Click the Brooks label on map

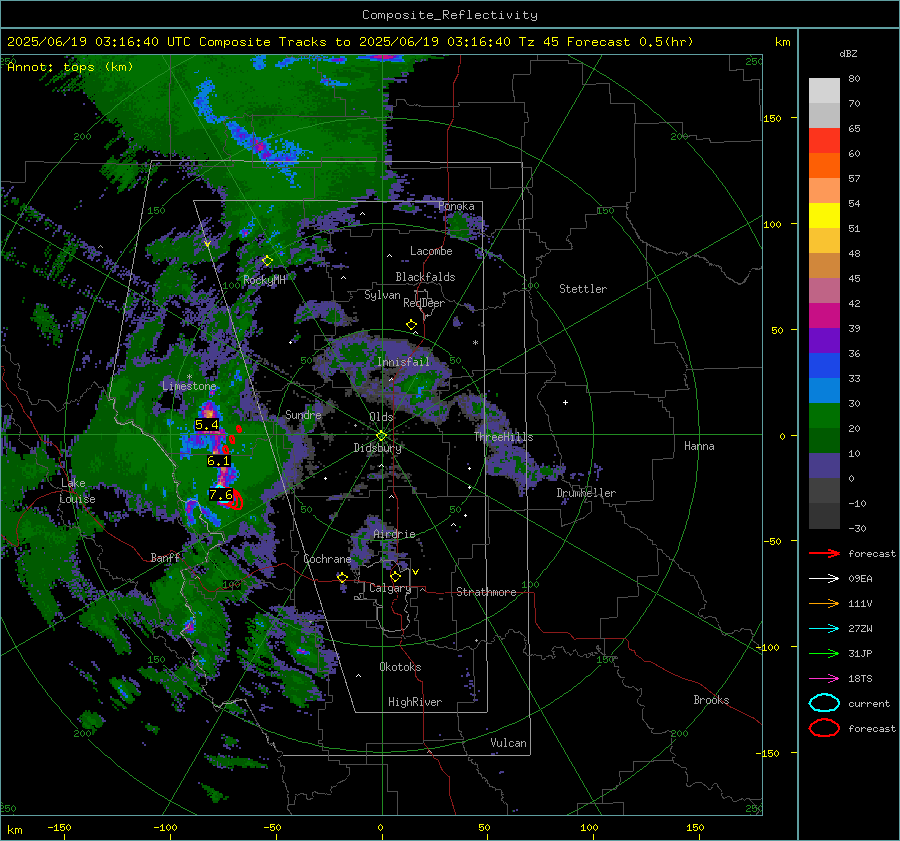coord(711,700)
